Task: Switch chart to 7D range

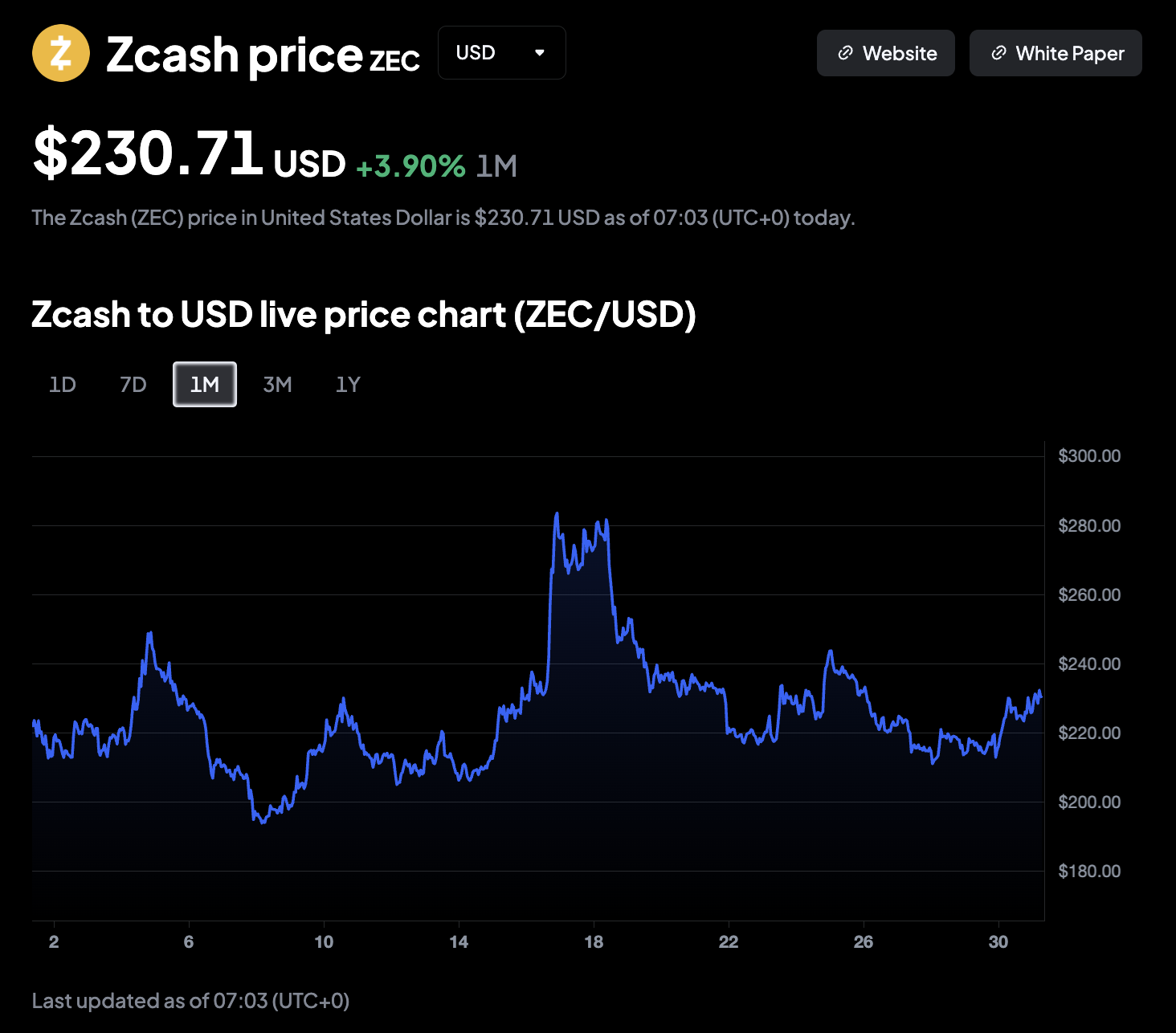Action: click(133, 385)
